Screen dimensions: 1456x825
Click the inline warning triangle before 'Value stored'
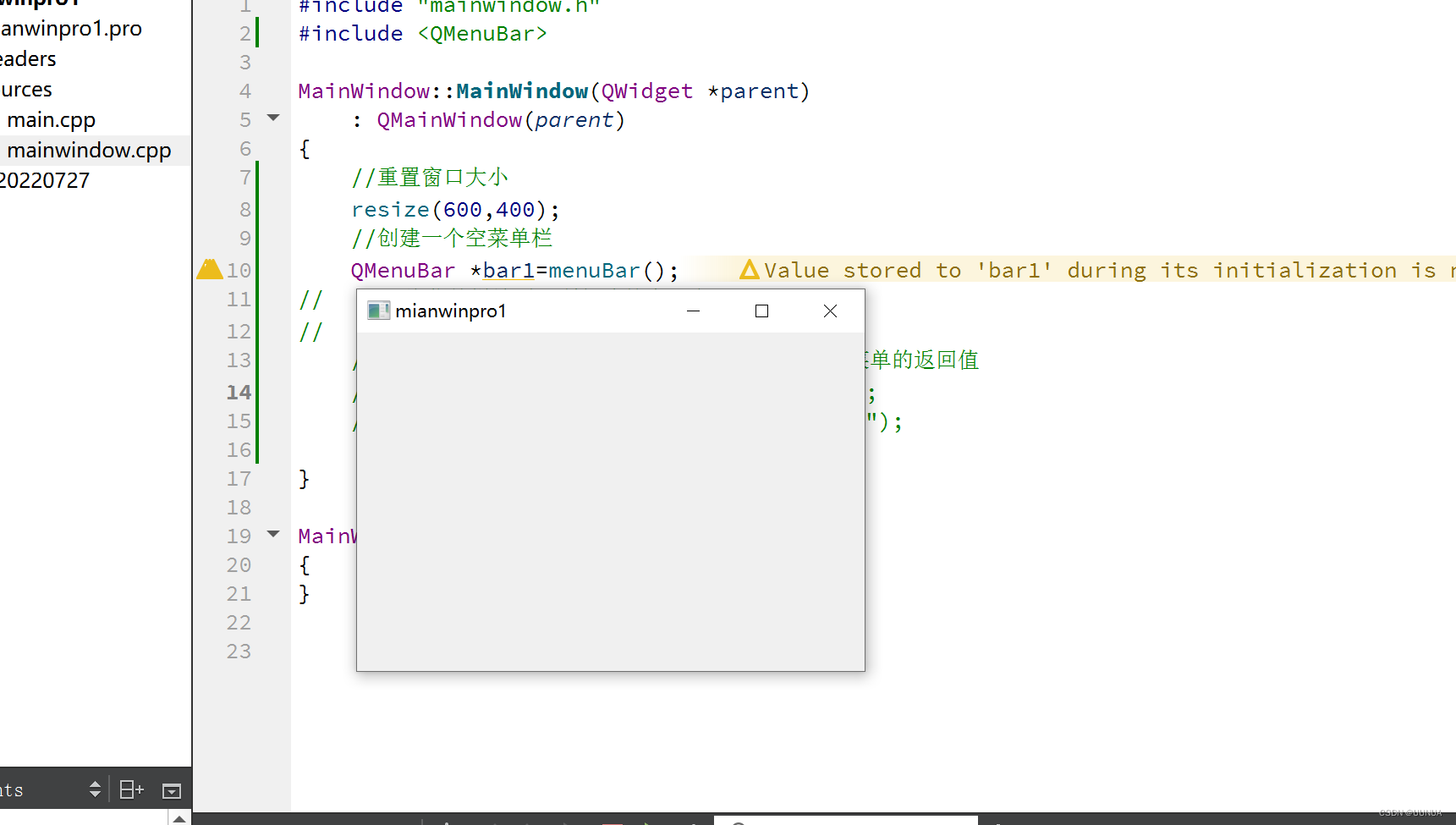[x=749, y=270]
